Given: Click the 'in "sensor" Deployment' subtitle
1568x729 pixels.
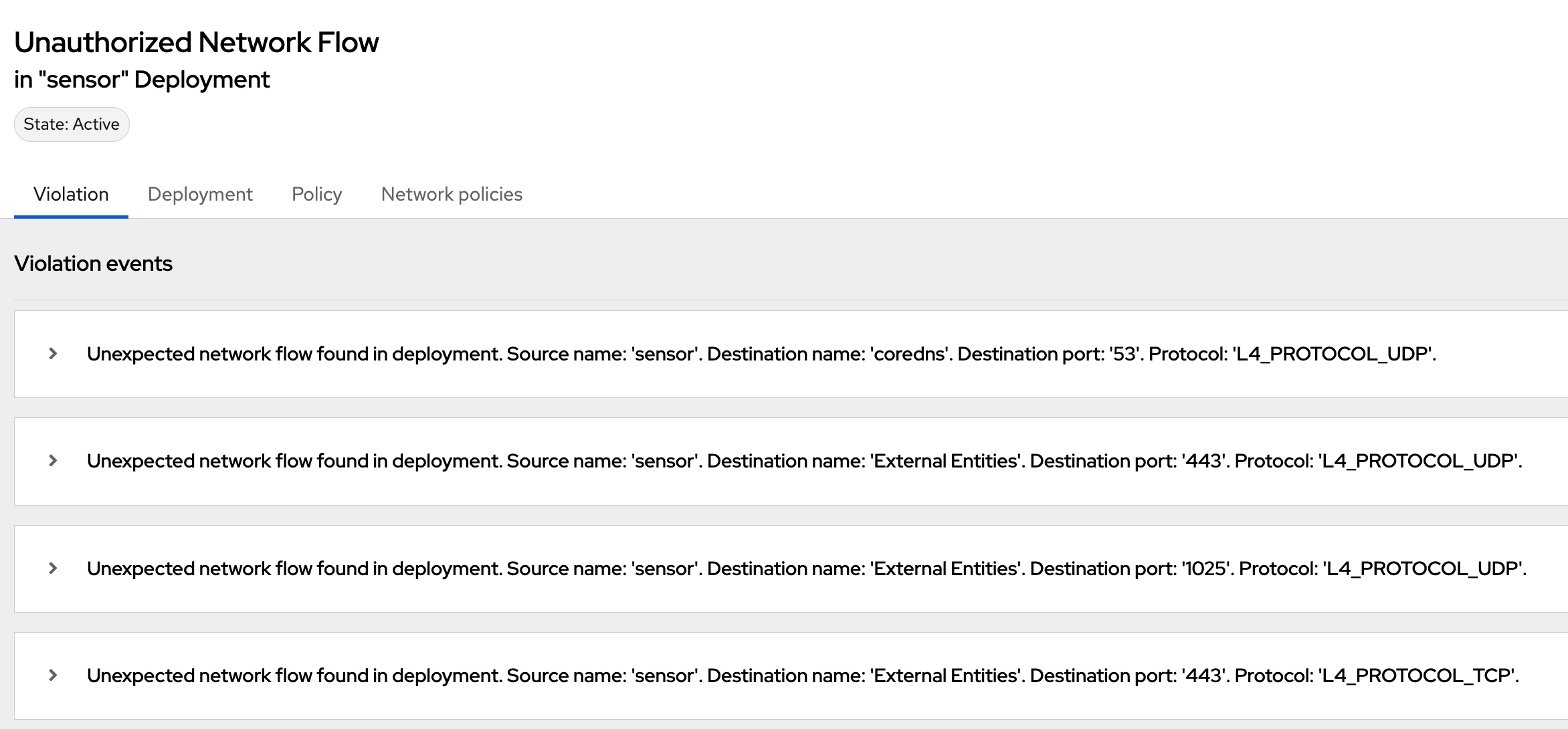Looking at the screenshot, I should coord(142,80).
